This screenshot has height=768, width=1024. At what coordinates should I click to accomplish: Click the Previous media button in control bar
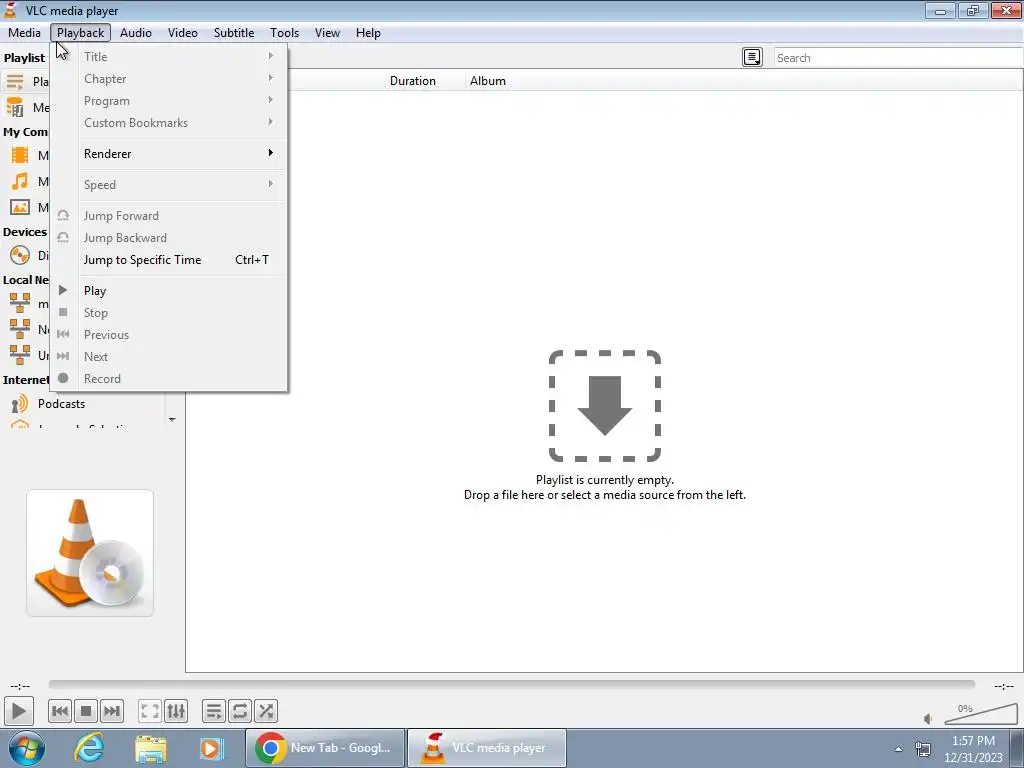click(x=60, y=711)
